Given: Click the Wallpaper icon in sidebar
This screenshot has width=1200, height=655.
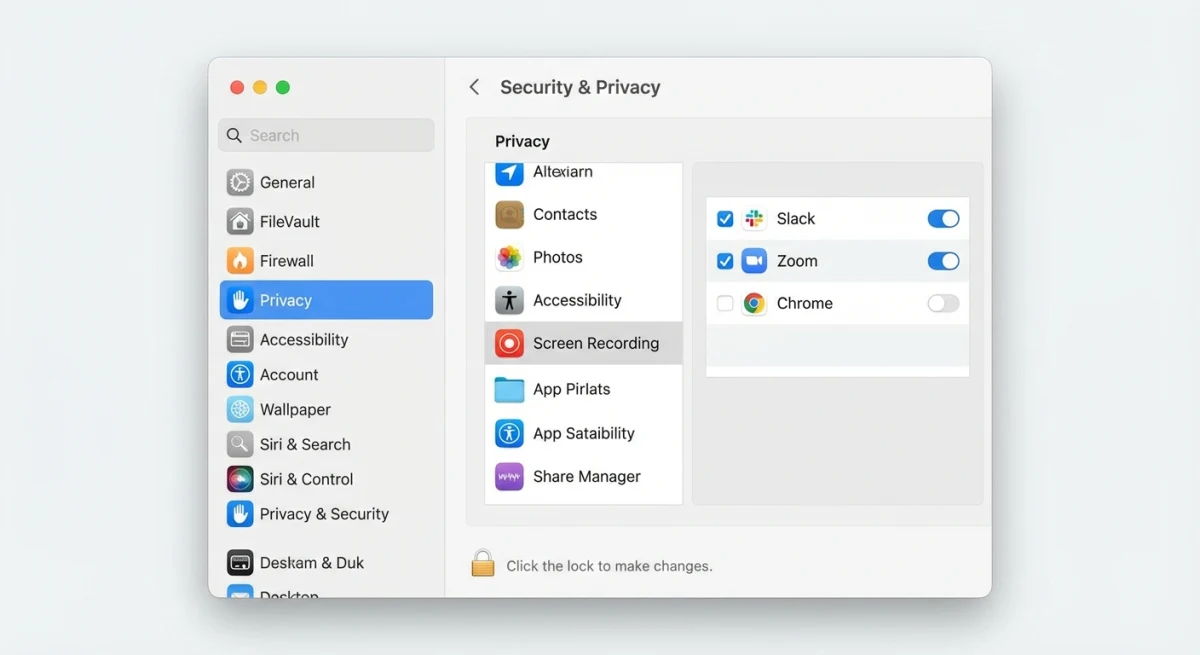Looking at the screenshot, I should coord(240,409).
